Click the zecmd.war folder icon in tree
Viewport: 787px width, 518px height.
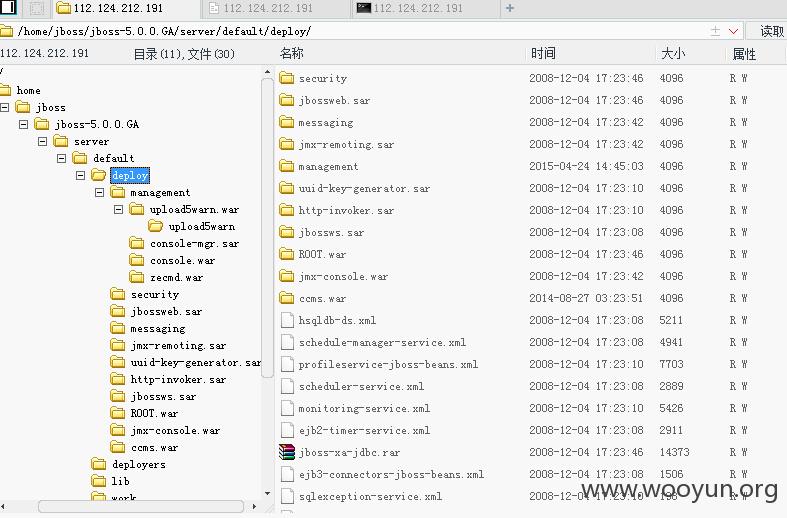(137, 277)
